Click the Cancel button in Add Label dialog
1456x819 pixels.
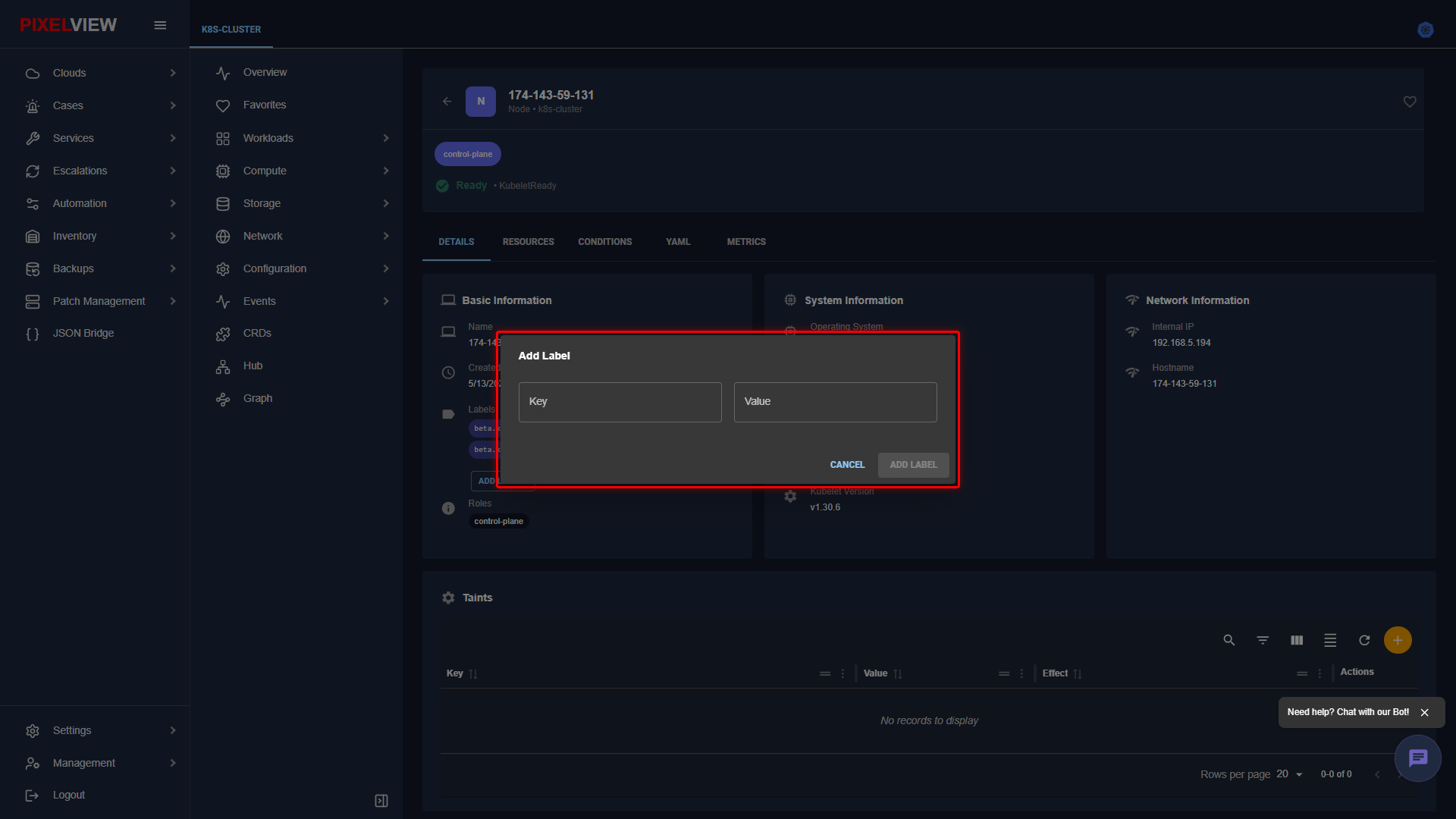847,465
